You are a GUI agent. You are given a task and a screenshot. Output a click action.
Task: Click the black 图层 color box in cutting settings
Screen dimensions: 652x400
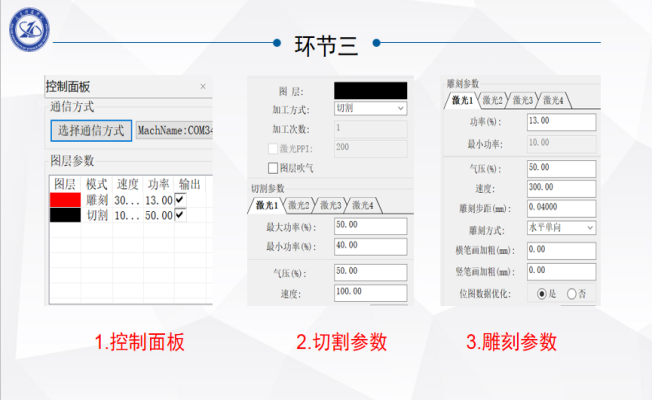pos(370,89)
